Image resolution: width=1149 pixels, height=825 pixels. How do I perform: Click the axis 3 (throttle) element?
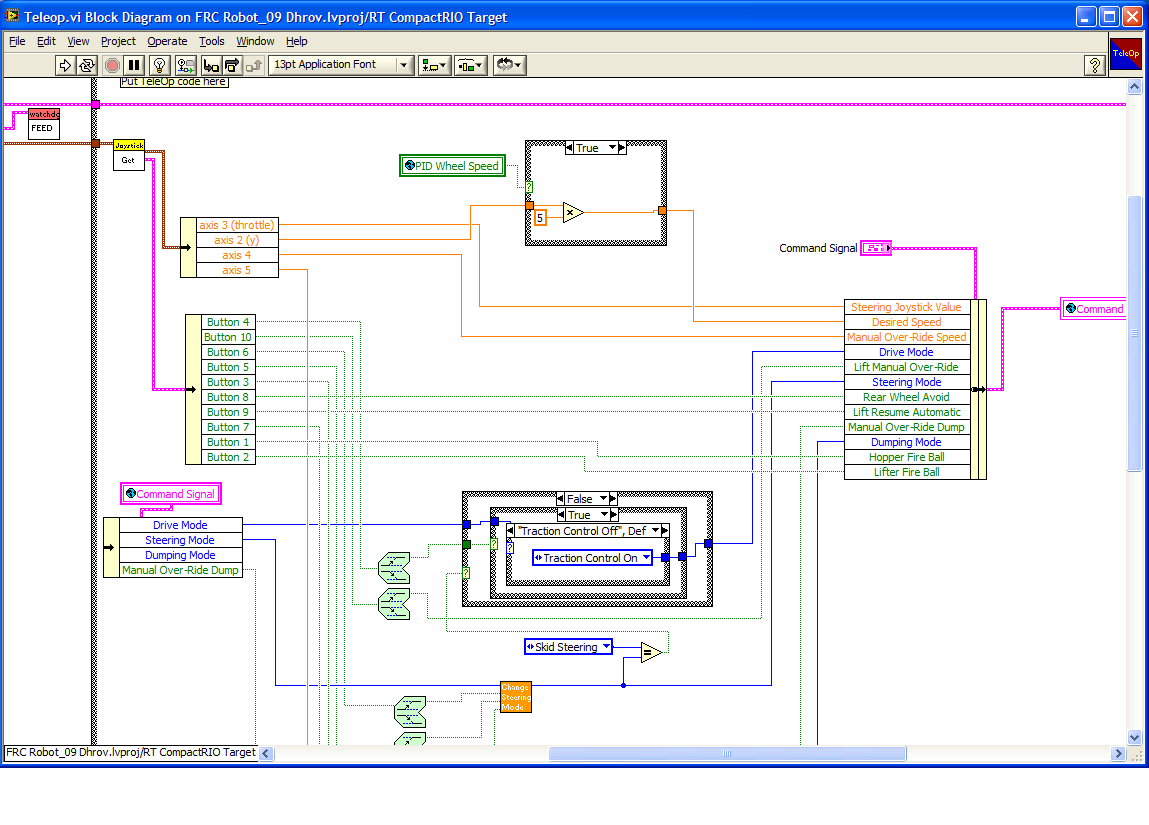pos(237,225)
